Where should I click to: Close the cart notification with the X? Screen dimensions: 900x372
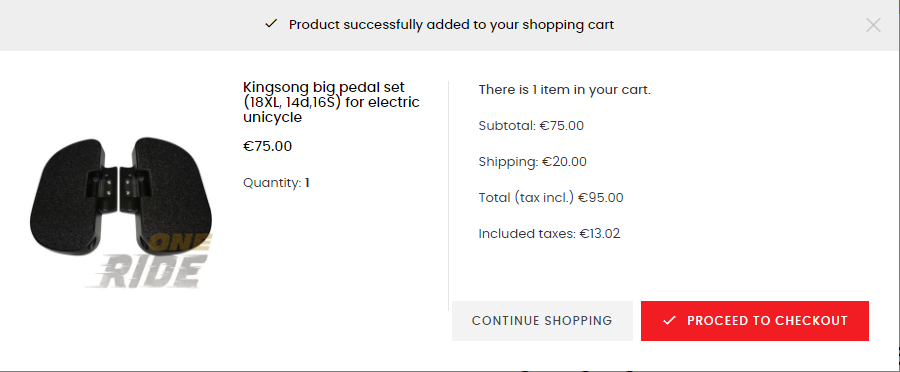click(873, 25)
